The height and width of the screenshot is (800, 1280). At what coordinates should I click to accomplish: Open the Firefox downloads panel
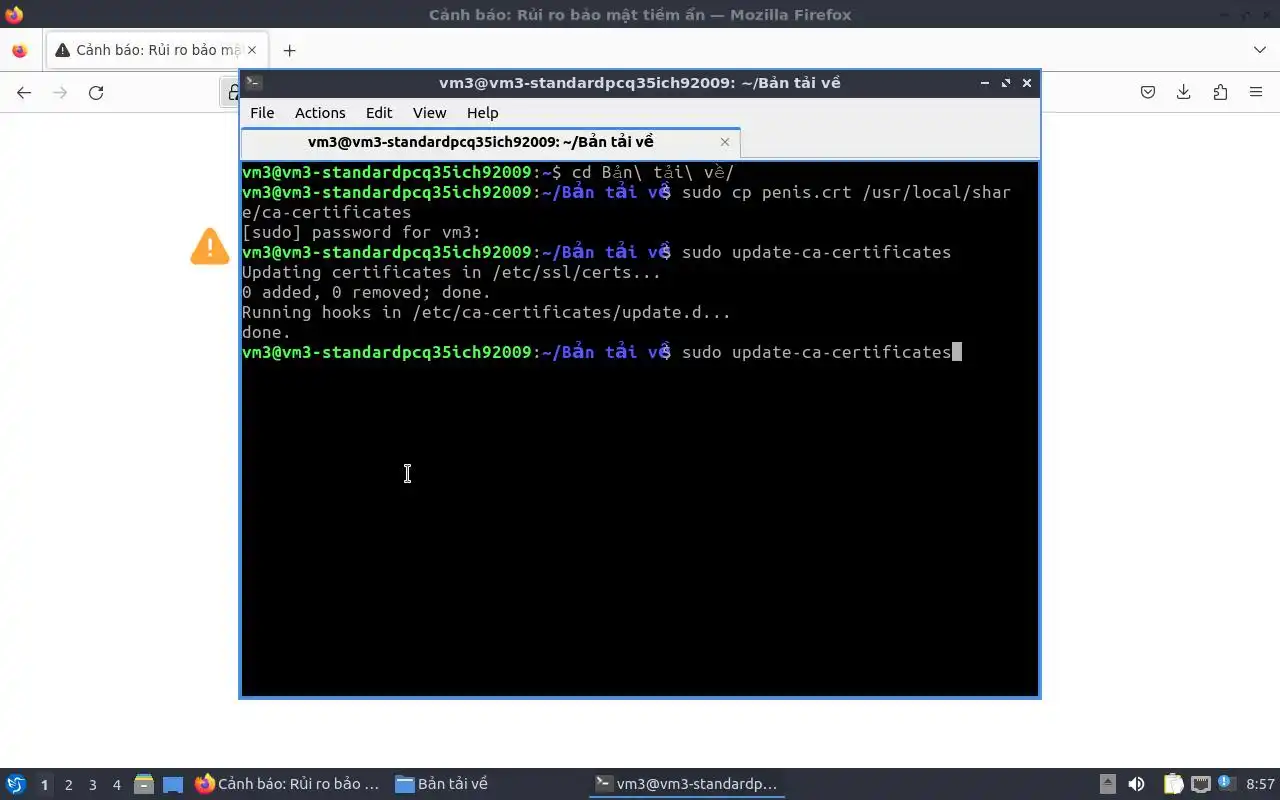tap(1184, 92)
